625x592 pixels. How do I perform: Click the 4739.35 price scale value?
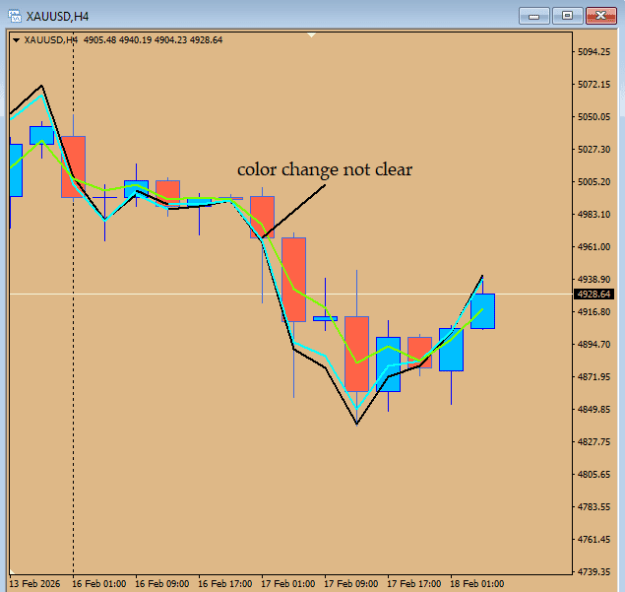pos(594,572)
